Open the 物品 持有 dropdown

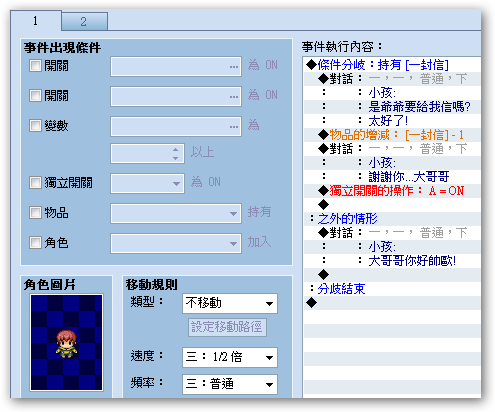(176, 213)
